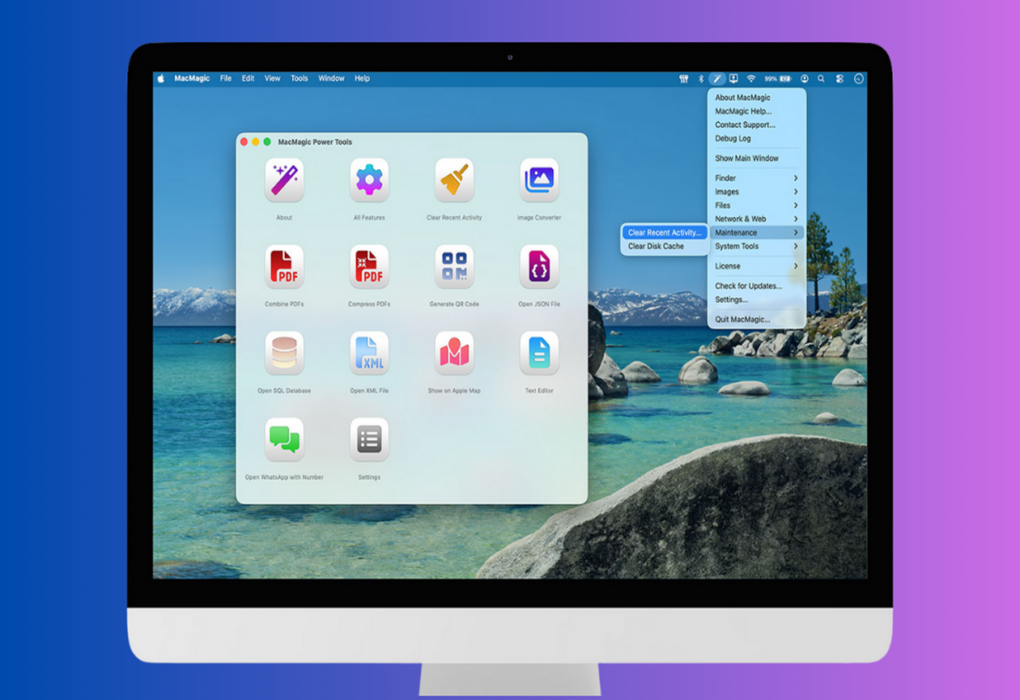Launch Show on Apple Map tool
1020x700 pixels.
click(454, 353)
